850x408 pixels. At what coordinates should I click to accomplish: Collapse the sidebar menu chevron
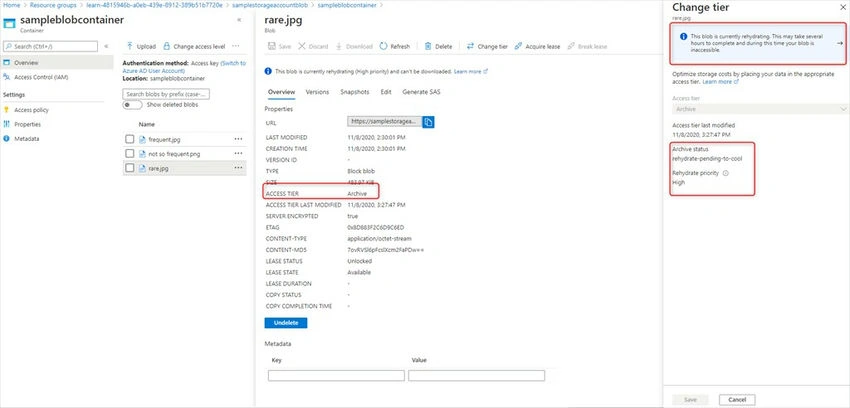click(106, 47)
